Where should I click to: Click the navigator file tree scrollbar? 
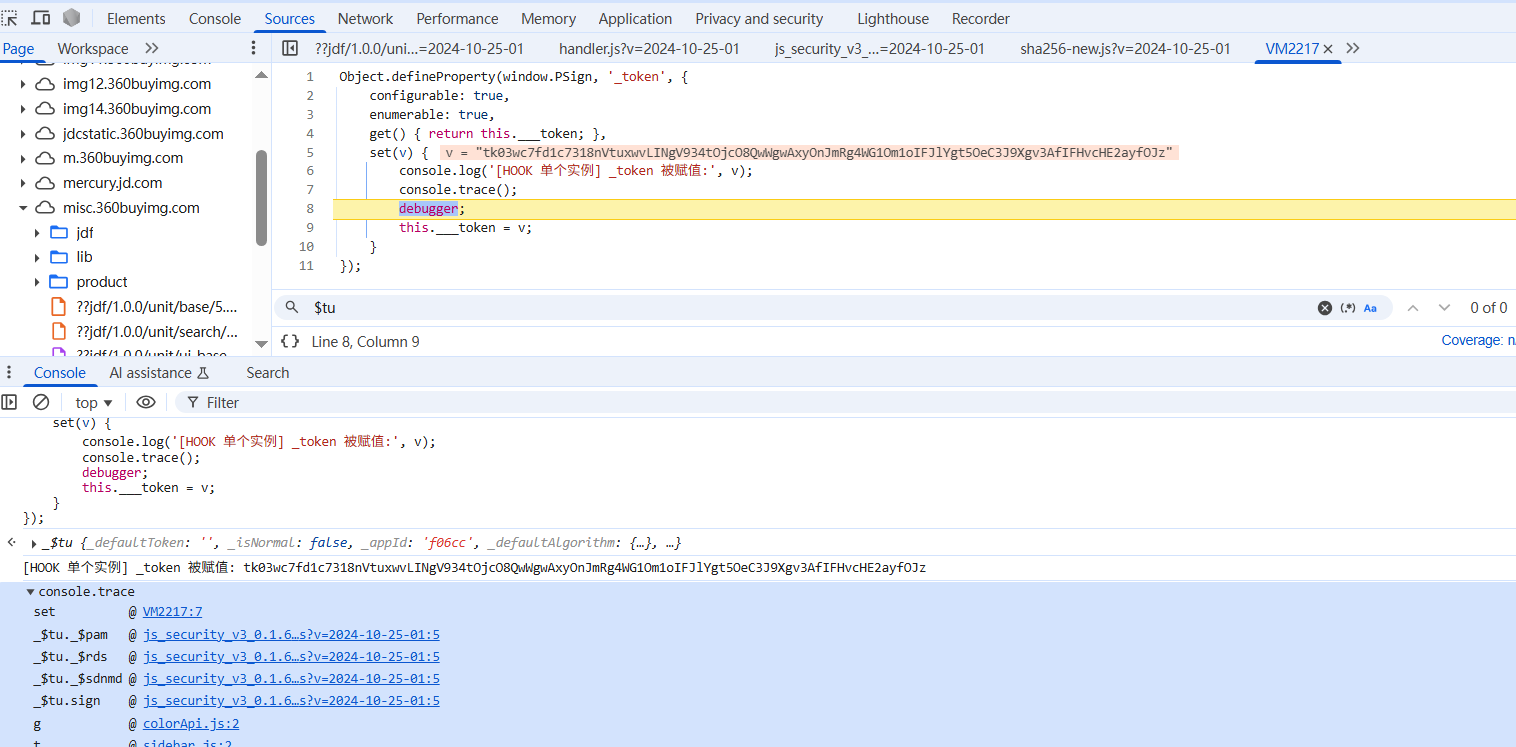click(x=262, y=198)
